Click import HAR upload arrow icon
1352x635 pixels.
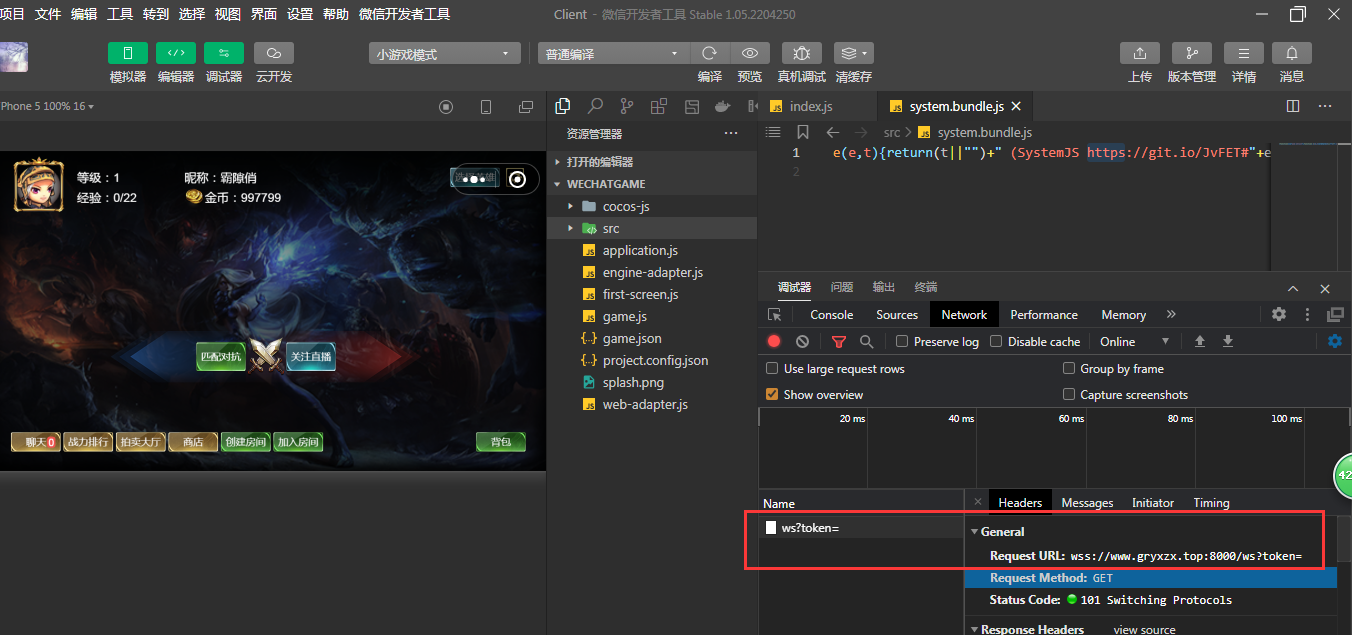[x=1200, y=341]
